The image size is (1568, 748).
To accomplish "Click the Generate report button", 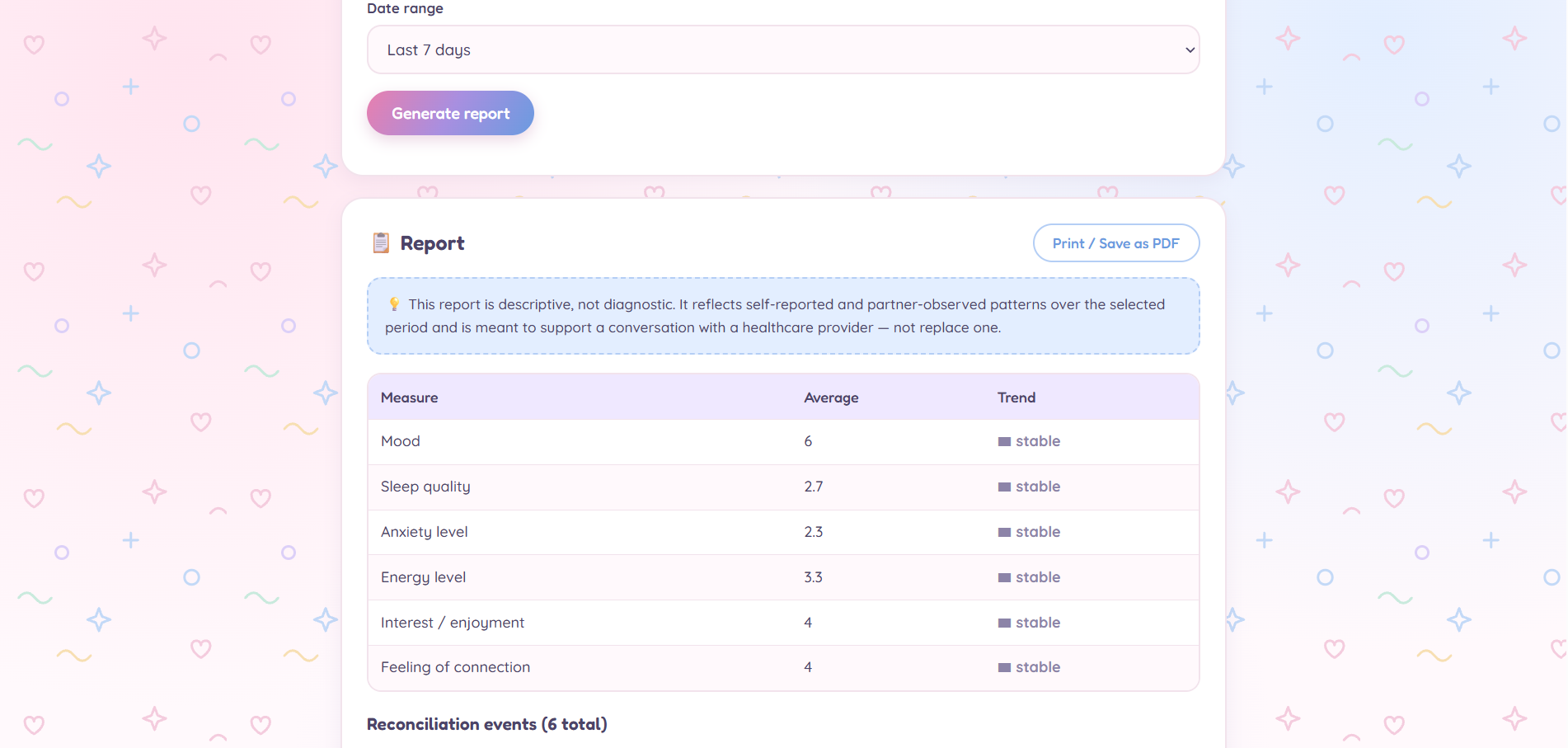I will click(450, 113).
